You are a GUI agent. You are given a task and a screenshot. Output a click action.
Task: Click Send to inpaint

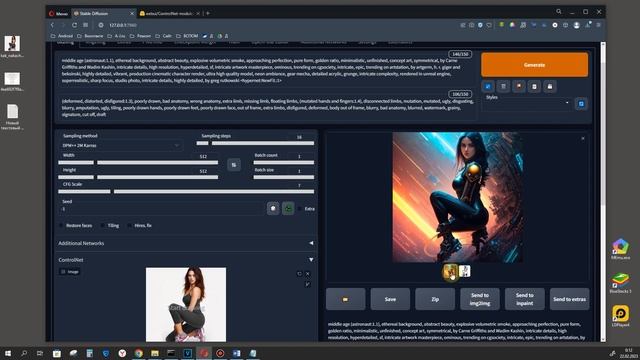(x=524, y=299)
